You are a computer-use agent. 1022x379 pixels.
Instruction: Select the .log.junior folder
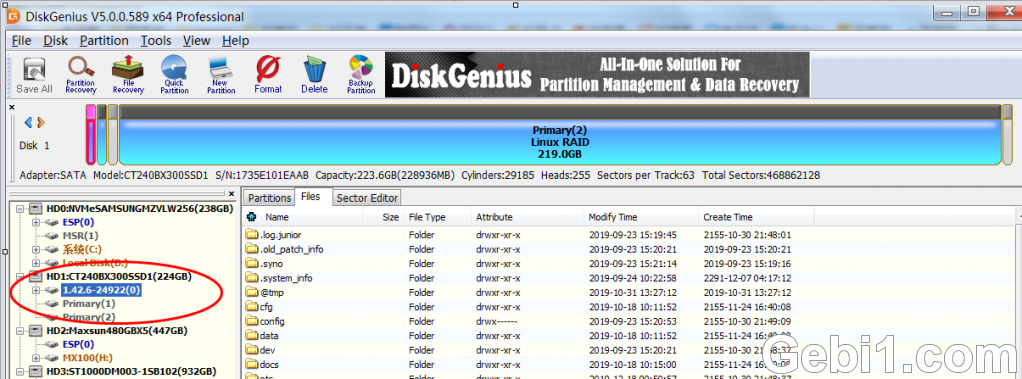(x=282, y=235)
